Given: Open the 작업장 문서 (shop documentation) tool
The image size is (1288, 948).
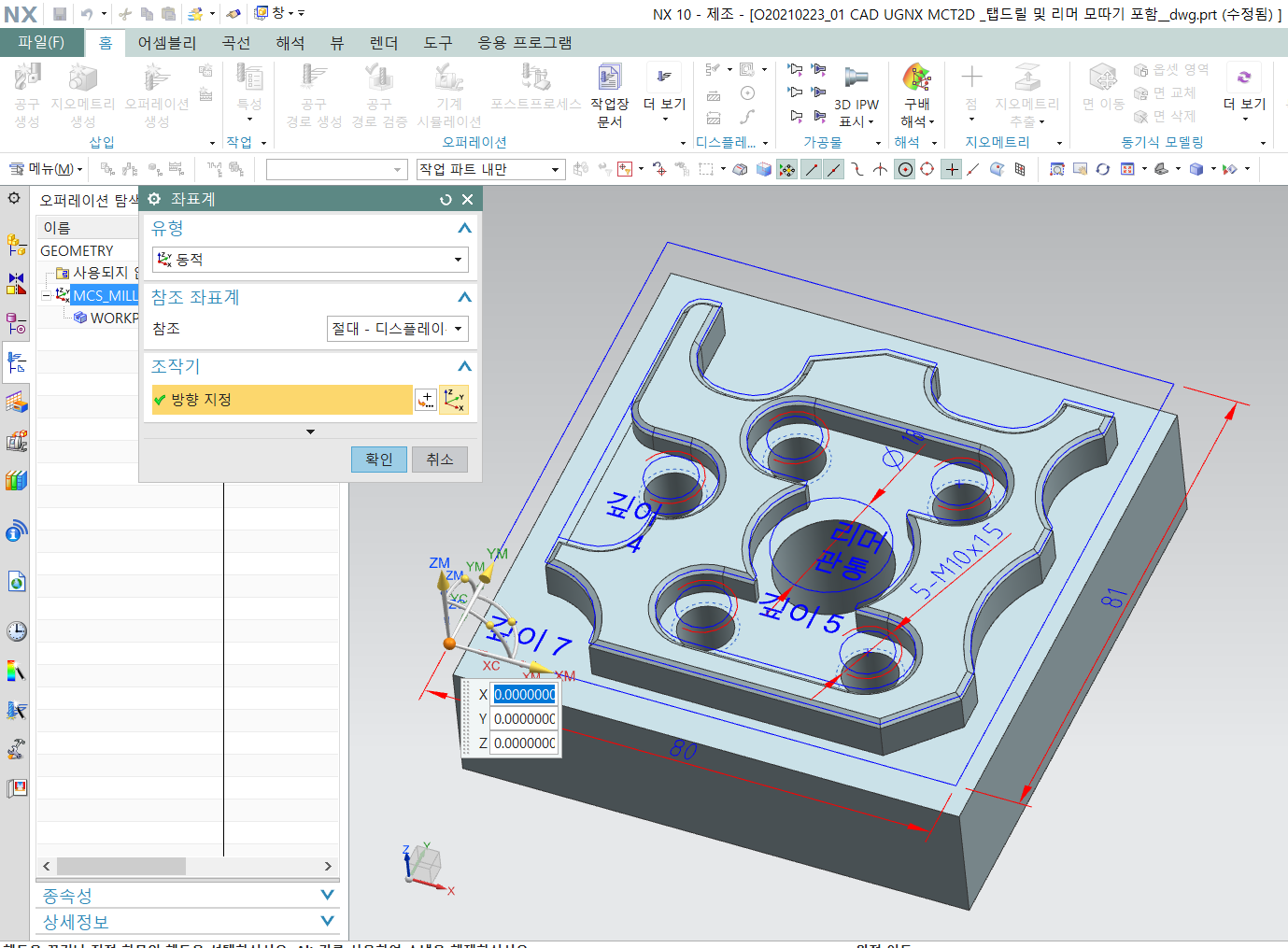Looking at the screenshot, I should coord(609,95).
